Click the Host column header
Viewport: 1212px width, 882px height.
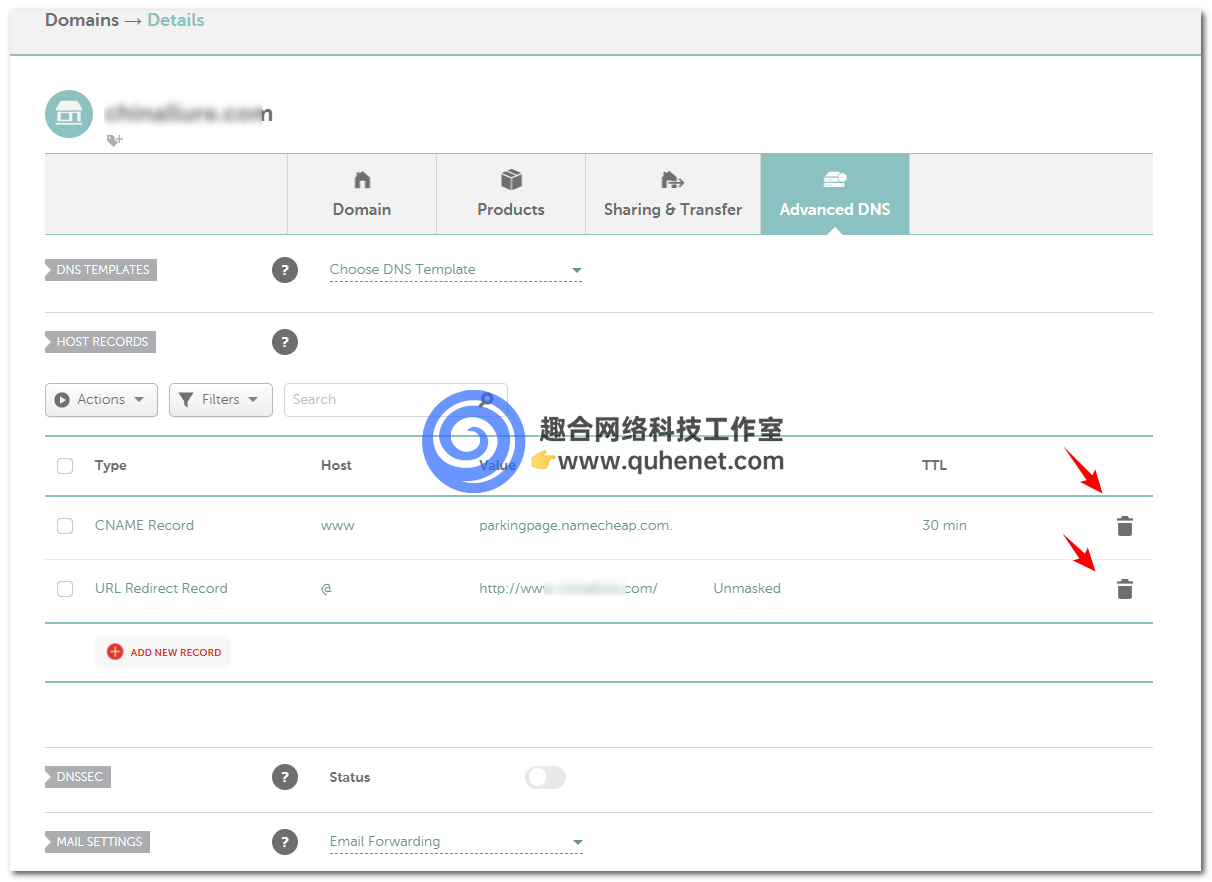coord(336,466)
